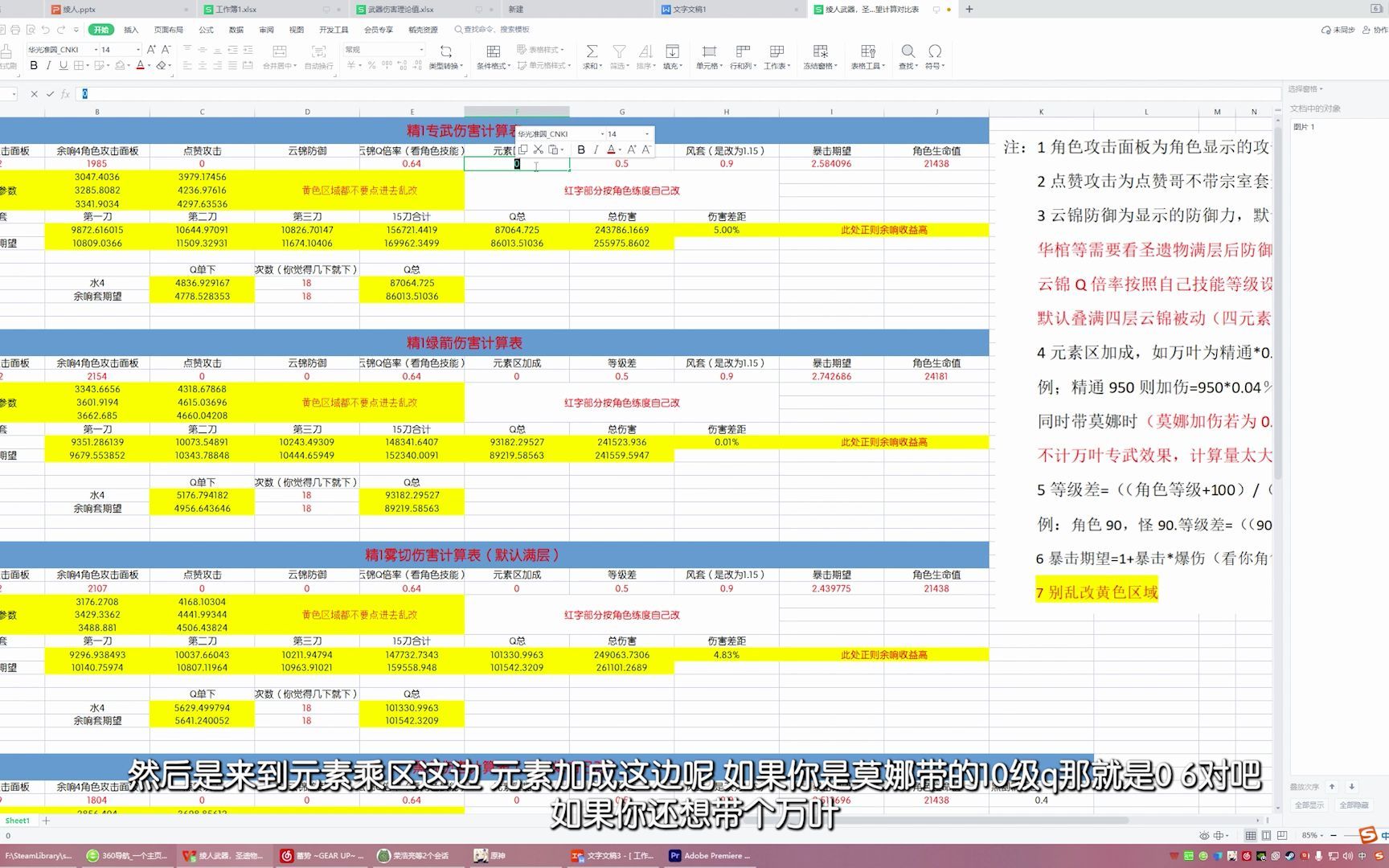This screenshot has height=868, width=1389.
Task: Click the insert function fx icon
Action: (x=66, y=94)
